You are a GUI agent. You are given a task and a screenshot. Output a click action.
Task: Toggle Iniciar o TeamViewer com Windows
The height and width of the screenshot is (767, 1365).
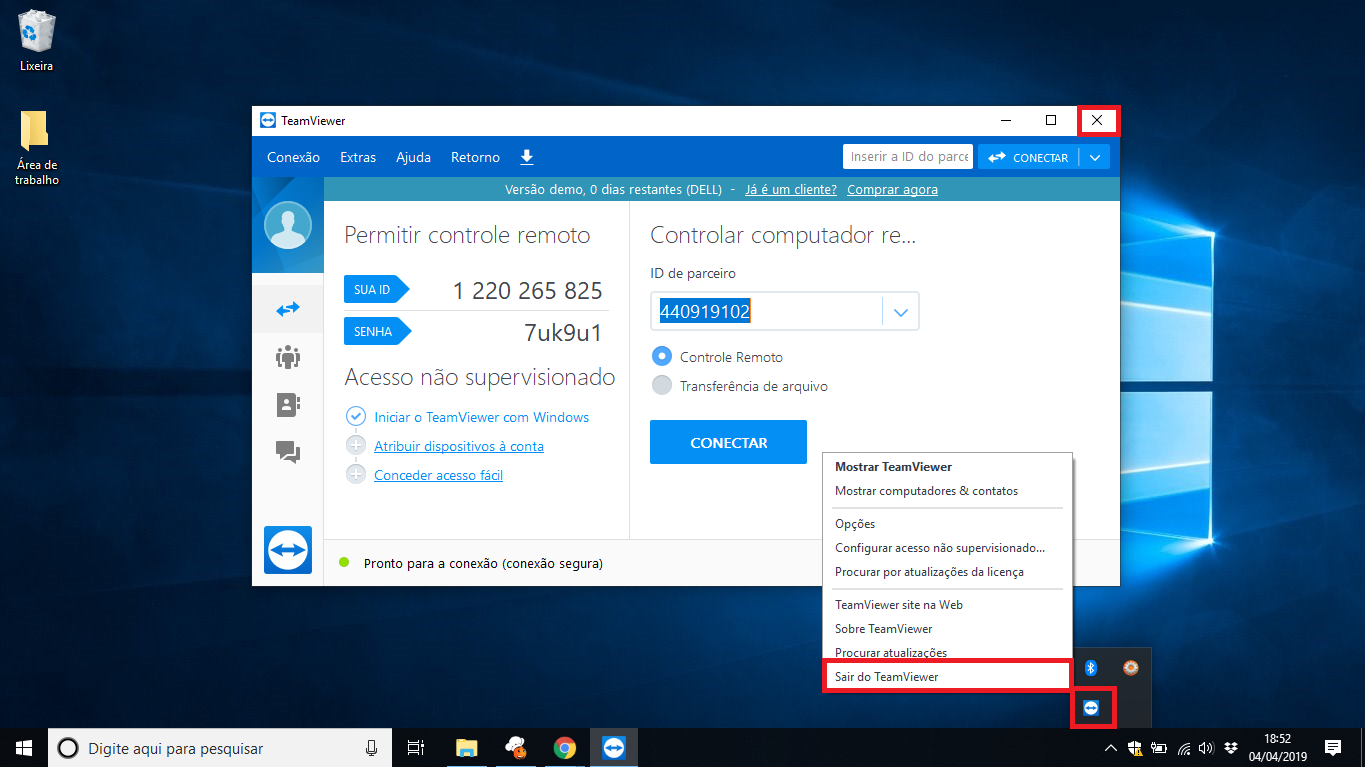[x=355, y=417]
